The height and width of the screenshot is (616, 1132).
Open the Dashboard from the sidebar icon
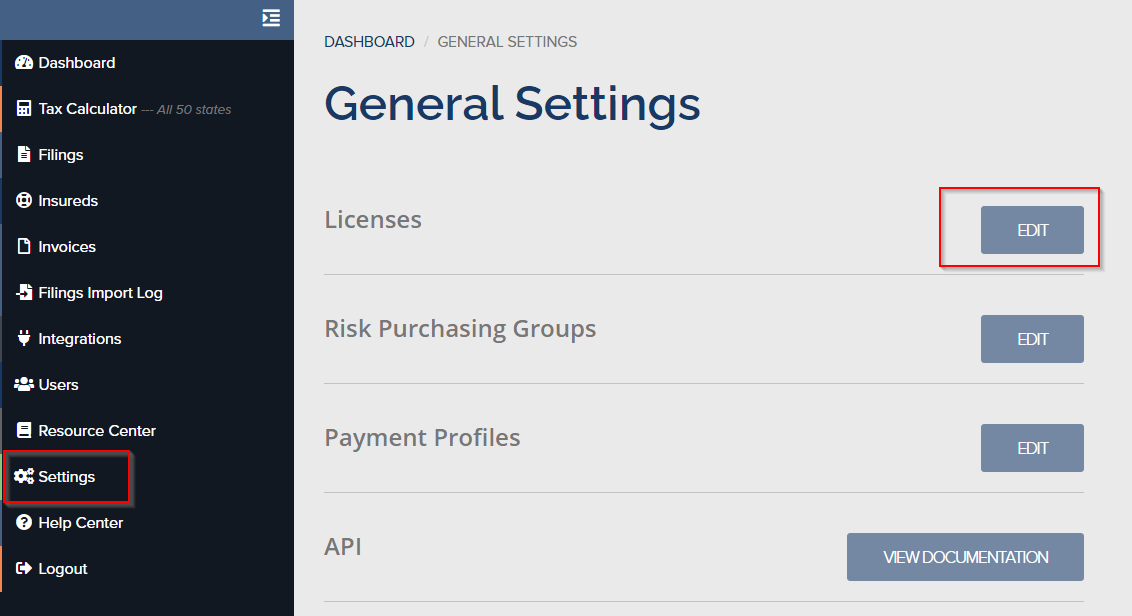24,62
